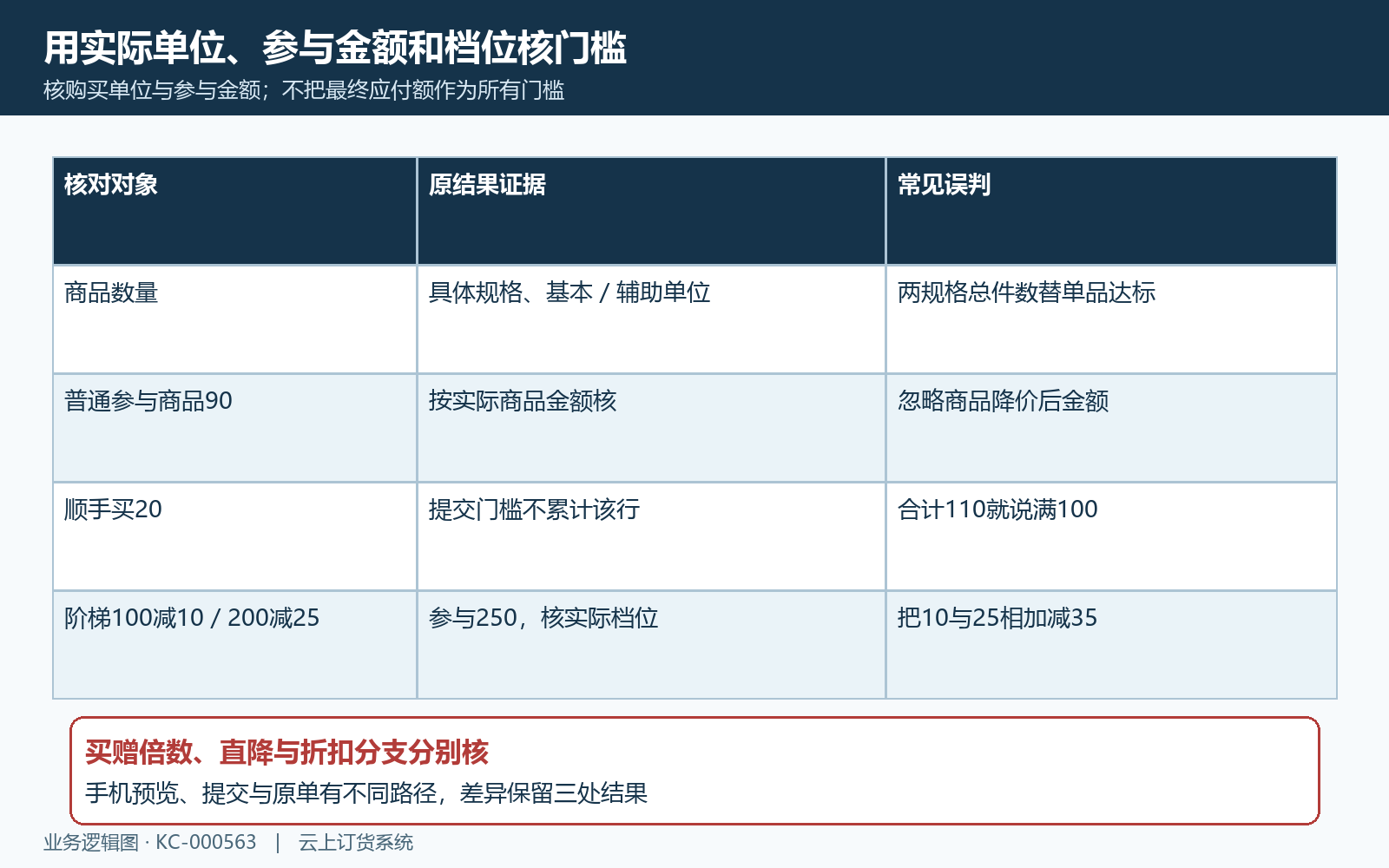Click the 普通参与商品90 cell
The image size is (1389, 868).
[235, 428]
